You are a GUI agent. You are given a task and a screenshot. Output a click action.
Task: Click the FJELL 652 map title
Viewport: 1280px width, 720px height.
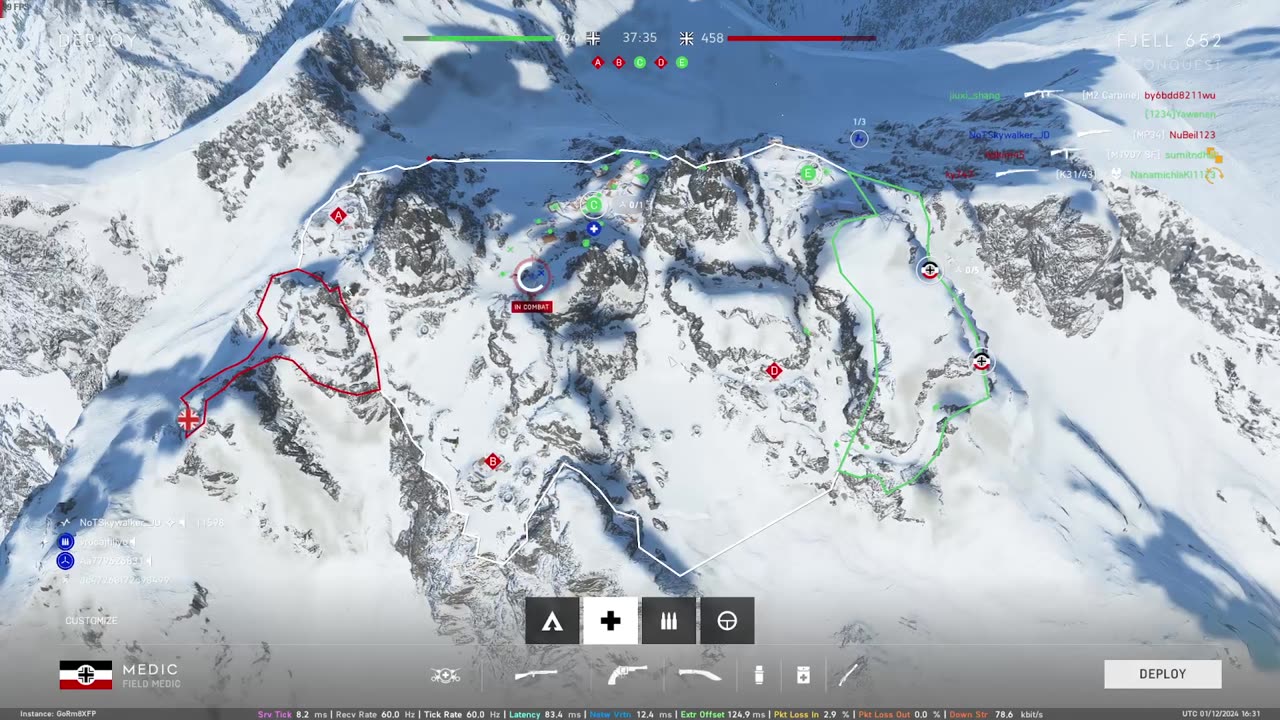tap(1170, 41)
